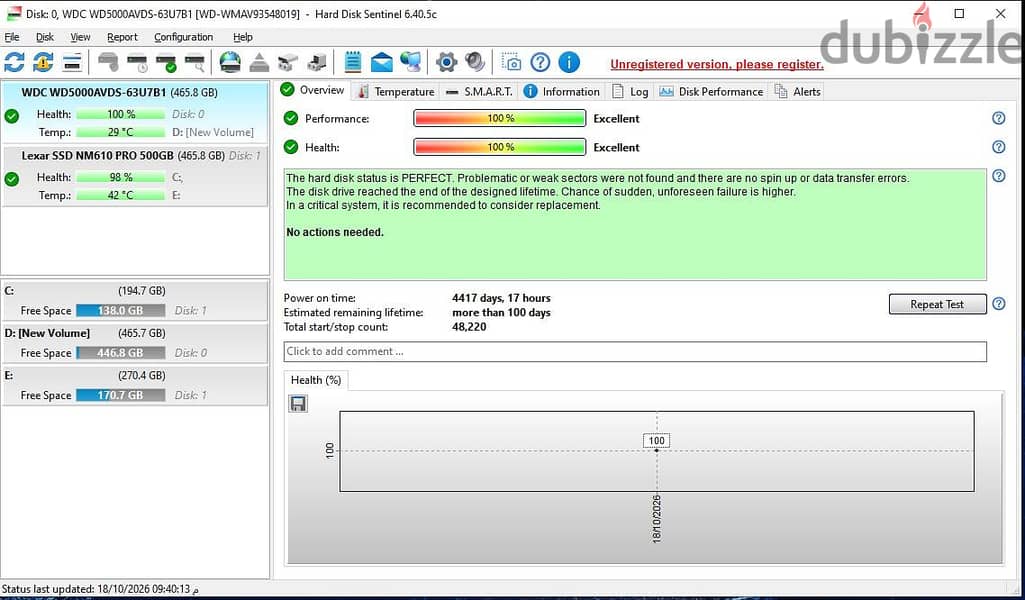Open the Report menu
The height and width of the screenshot is (600, 1025).
[x=122, y=37]
